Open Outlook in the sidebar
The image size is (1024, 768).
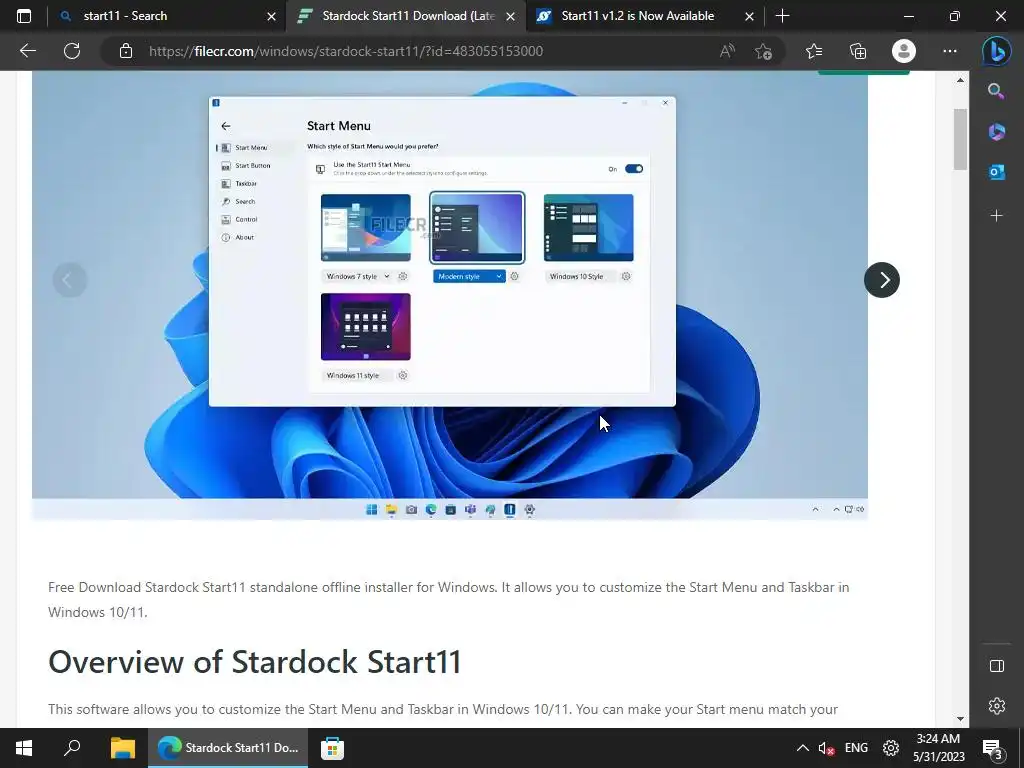point(996,172)
